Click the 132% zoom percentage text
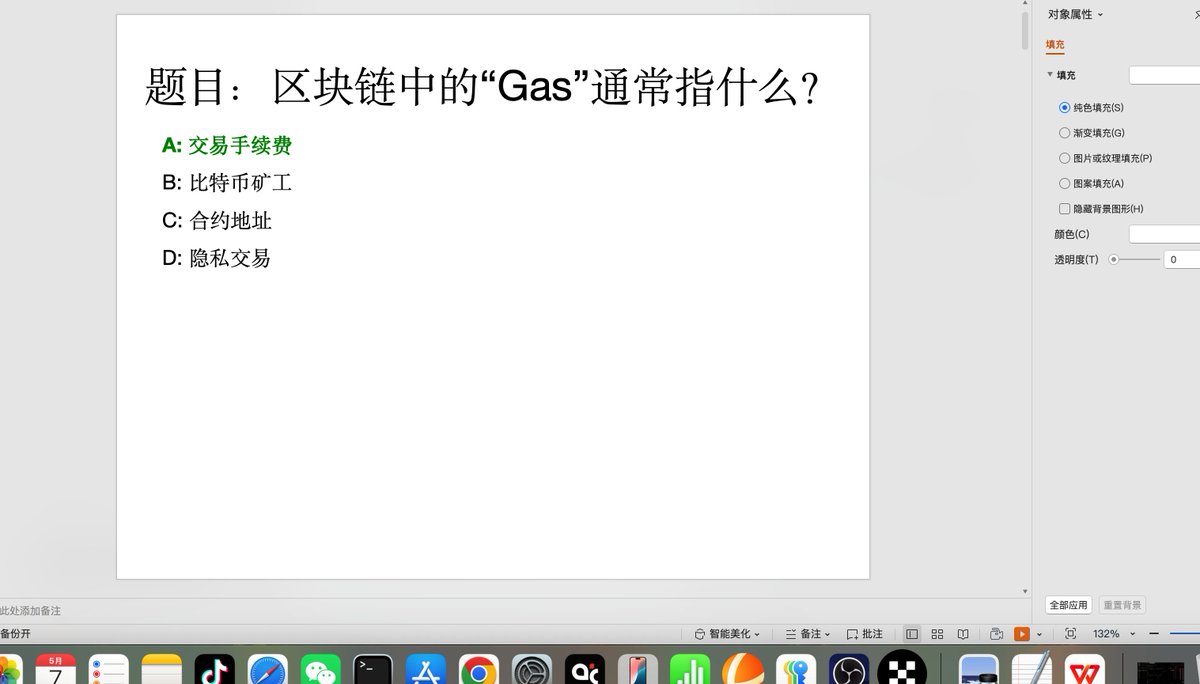This screenshot has height=684, width=1200. tap(1106, 634)
